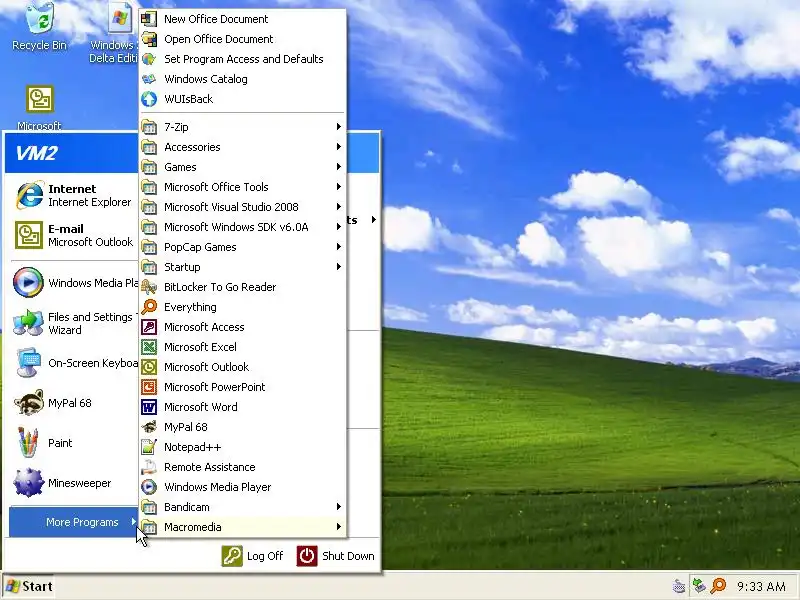Open New Office Document icon
Viewport: 800px width, 600px height.
[x=149, y=19]
